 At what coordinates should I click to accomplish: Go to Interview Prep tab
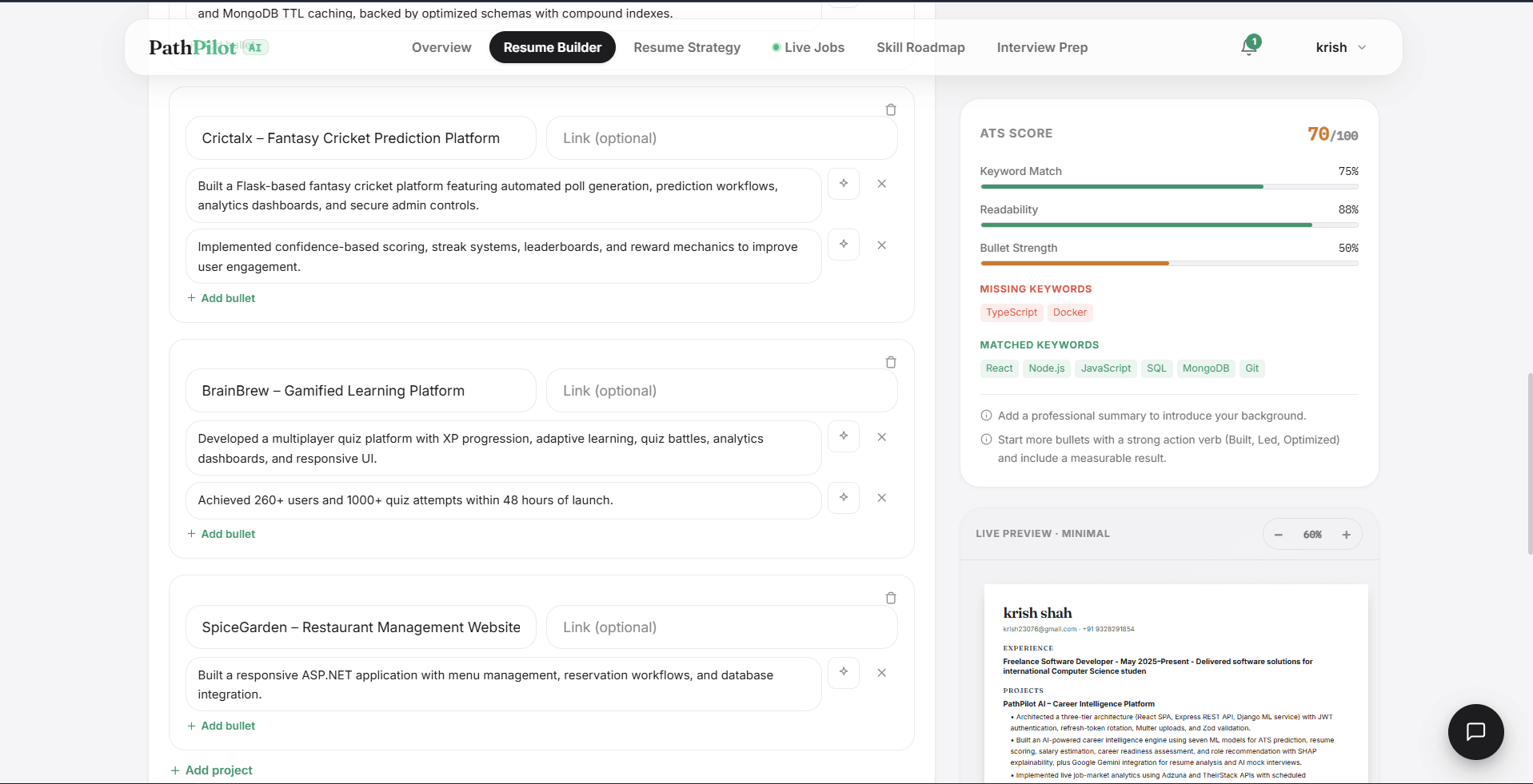point(1042,47)
